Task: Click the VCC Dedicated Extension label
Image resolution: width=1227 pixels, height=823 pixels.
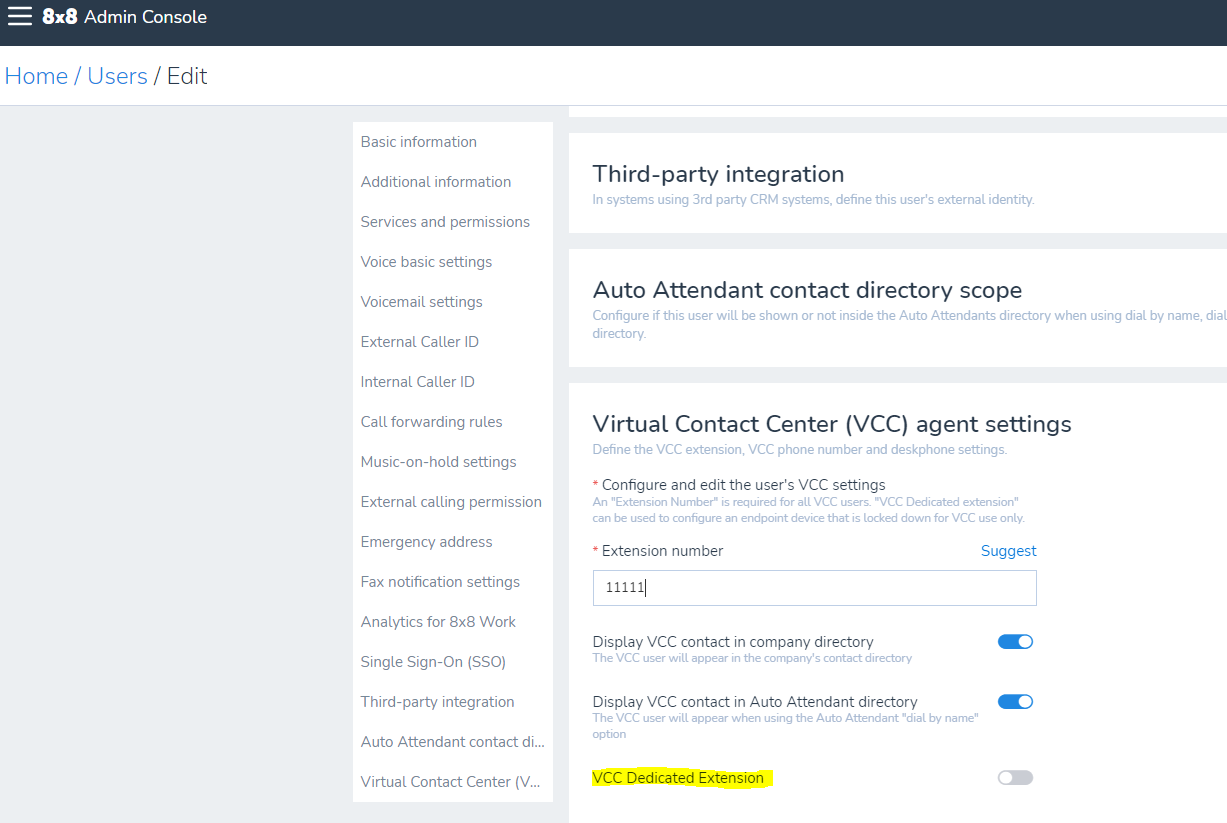Action: point(678,778)
